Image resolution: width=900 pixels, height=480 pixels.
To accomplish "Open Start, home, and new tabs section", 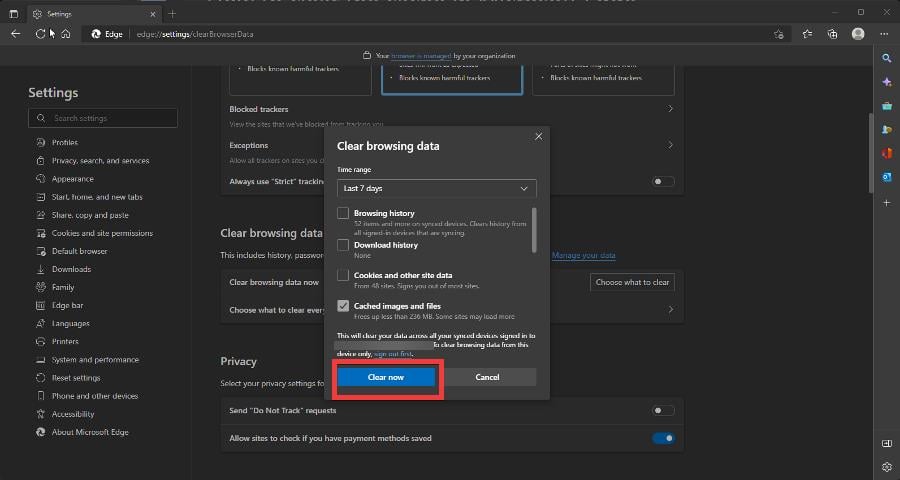I will (x=97, y=197).
